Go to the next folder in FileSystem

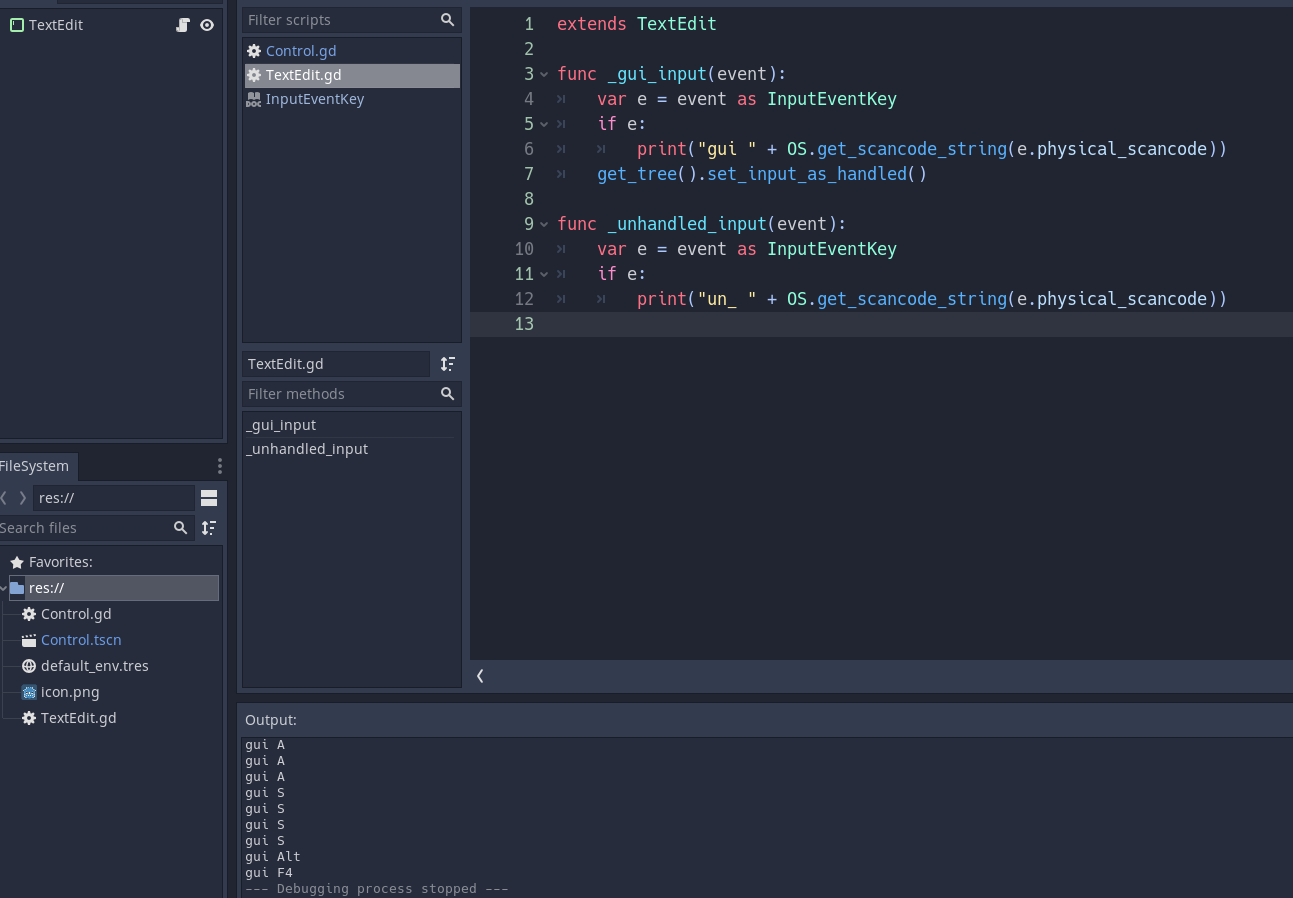pyautogui.click(x=23, y=498)
